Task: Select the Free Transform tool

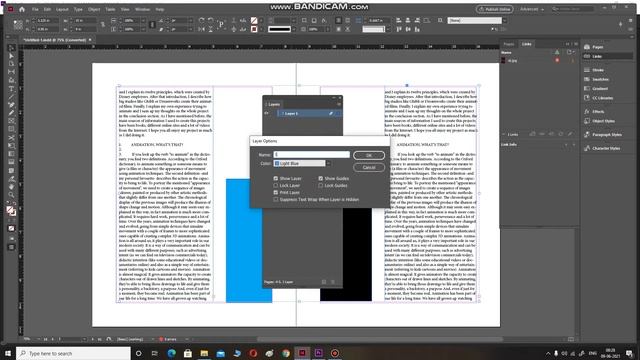Action: coord(11,146)
